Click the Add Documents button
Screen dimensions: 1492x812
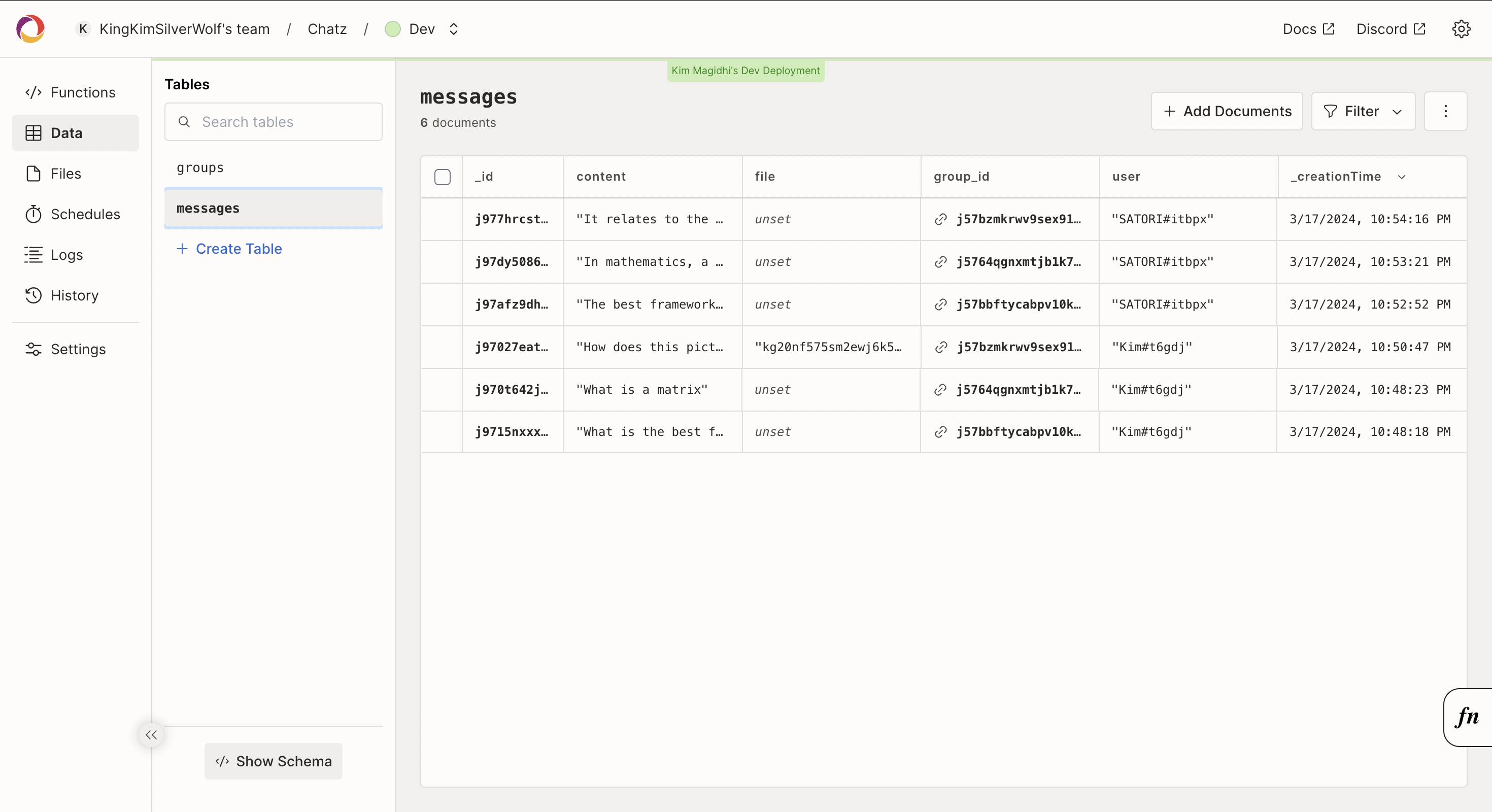(x=1227, y=111)
